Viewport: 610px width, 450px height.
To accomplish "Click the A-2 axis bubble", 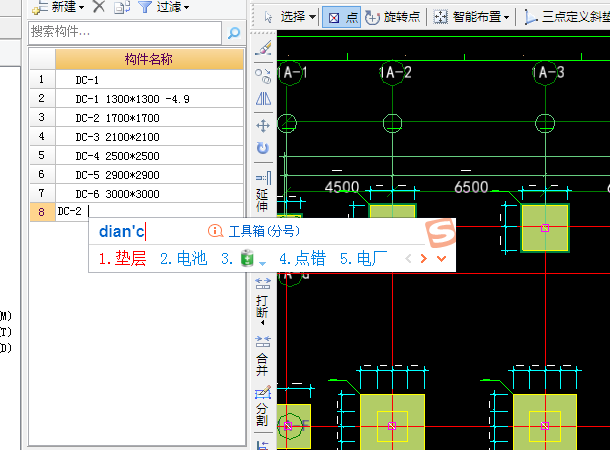I will click(x=394, y=72).
